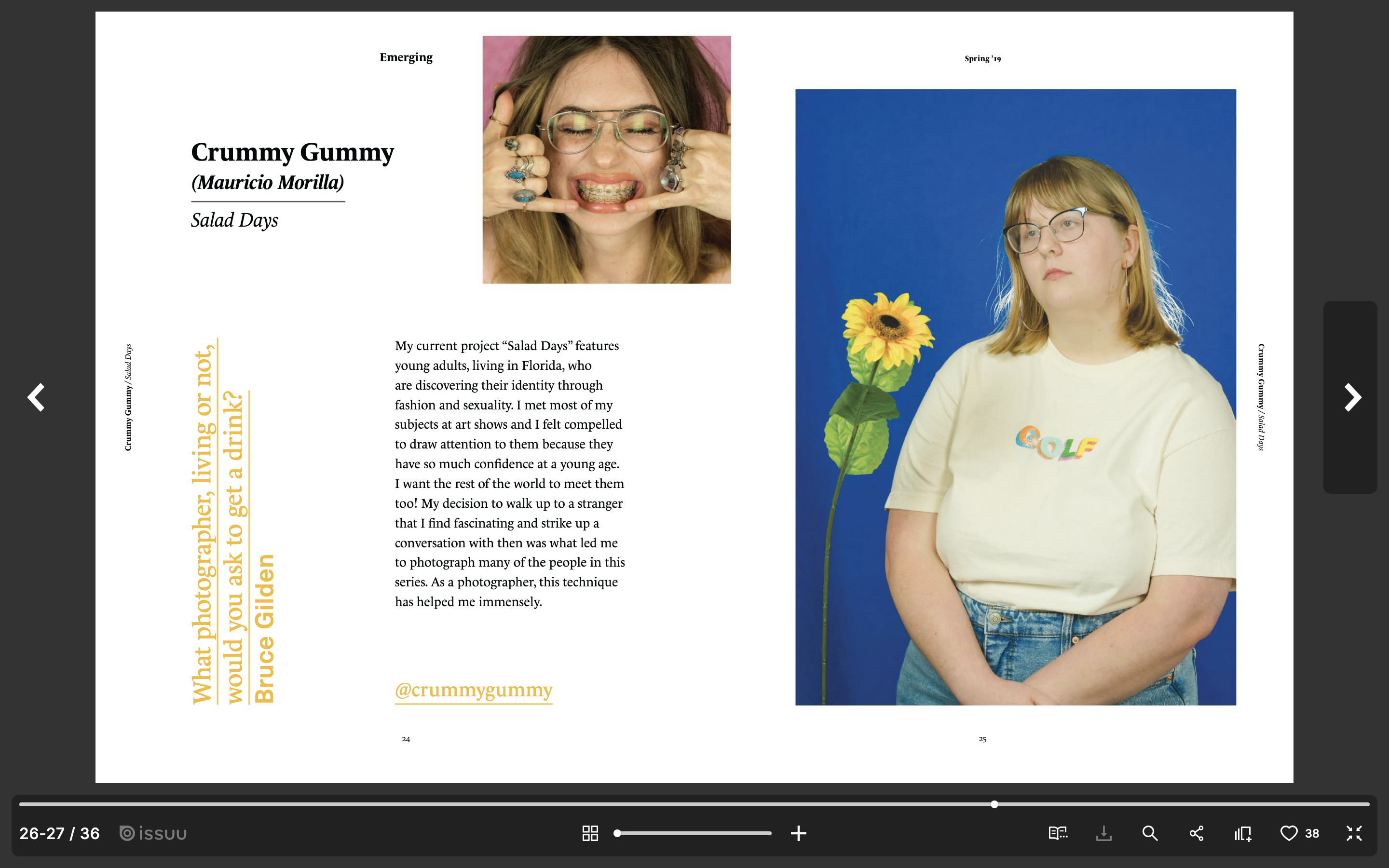Click the braces portrait photo

[606, 160]
